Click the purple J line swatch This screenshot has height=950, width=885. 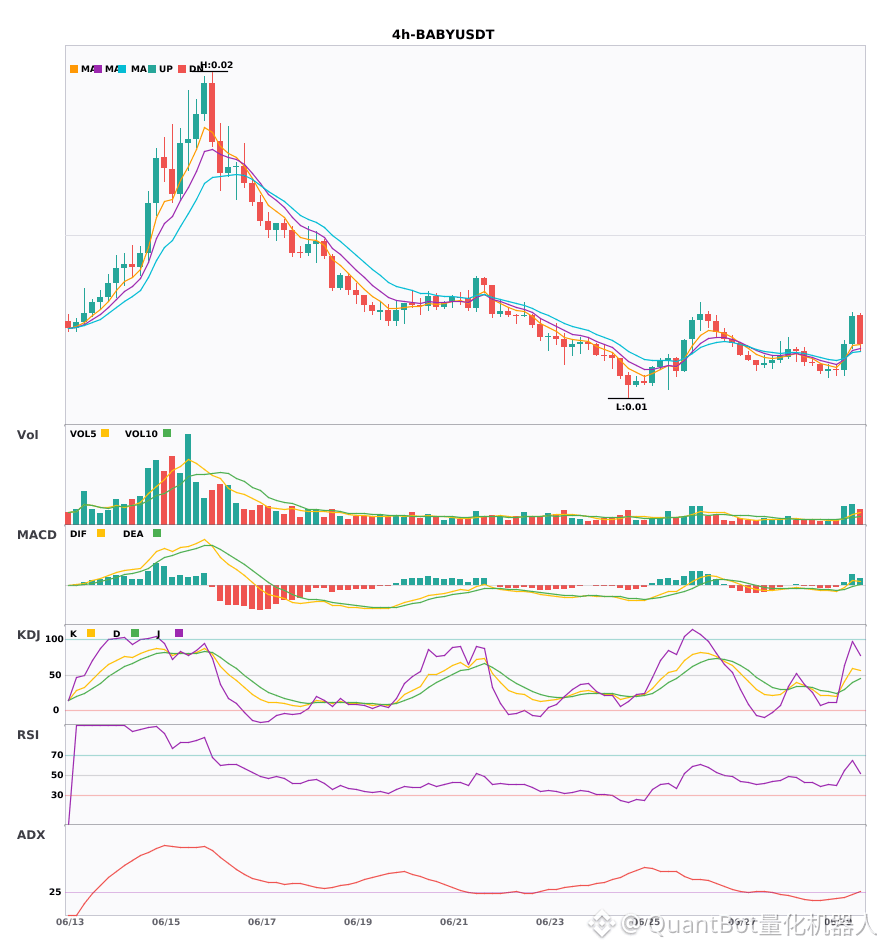pyautogui.click(x=179, y=633)
